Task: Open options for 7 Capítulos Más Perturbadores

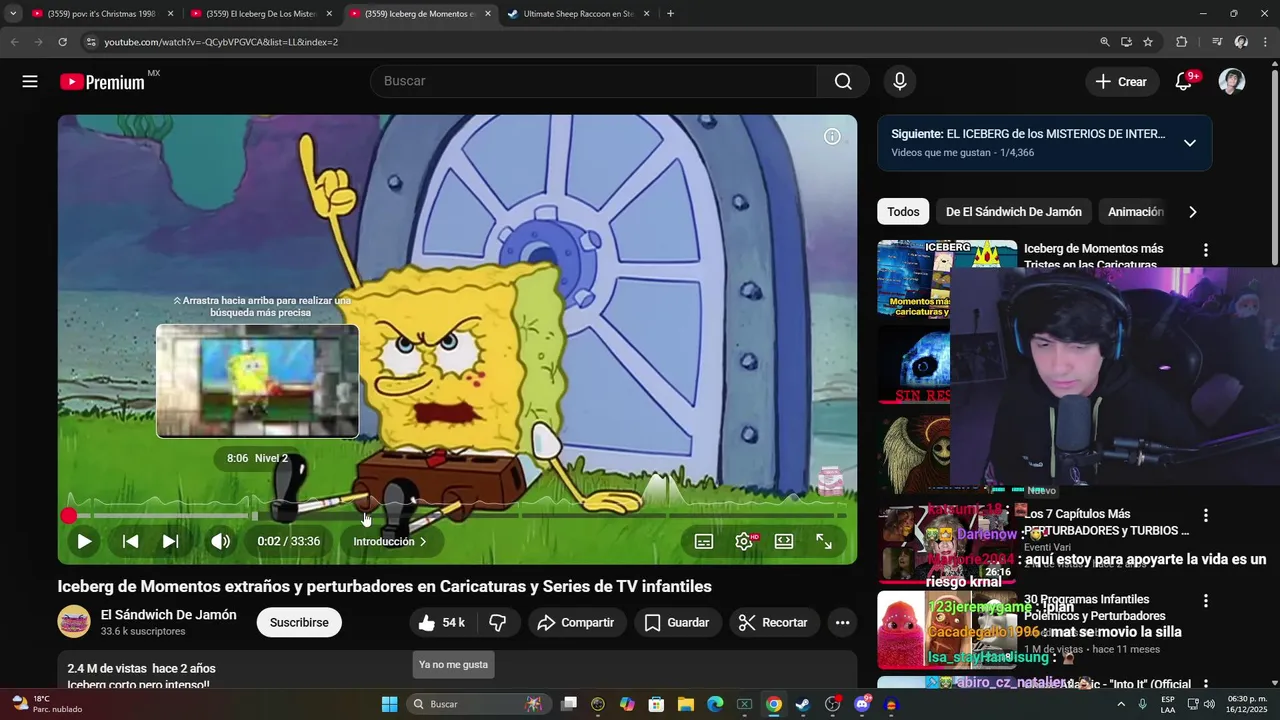Action: coord(1205,515)
